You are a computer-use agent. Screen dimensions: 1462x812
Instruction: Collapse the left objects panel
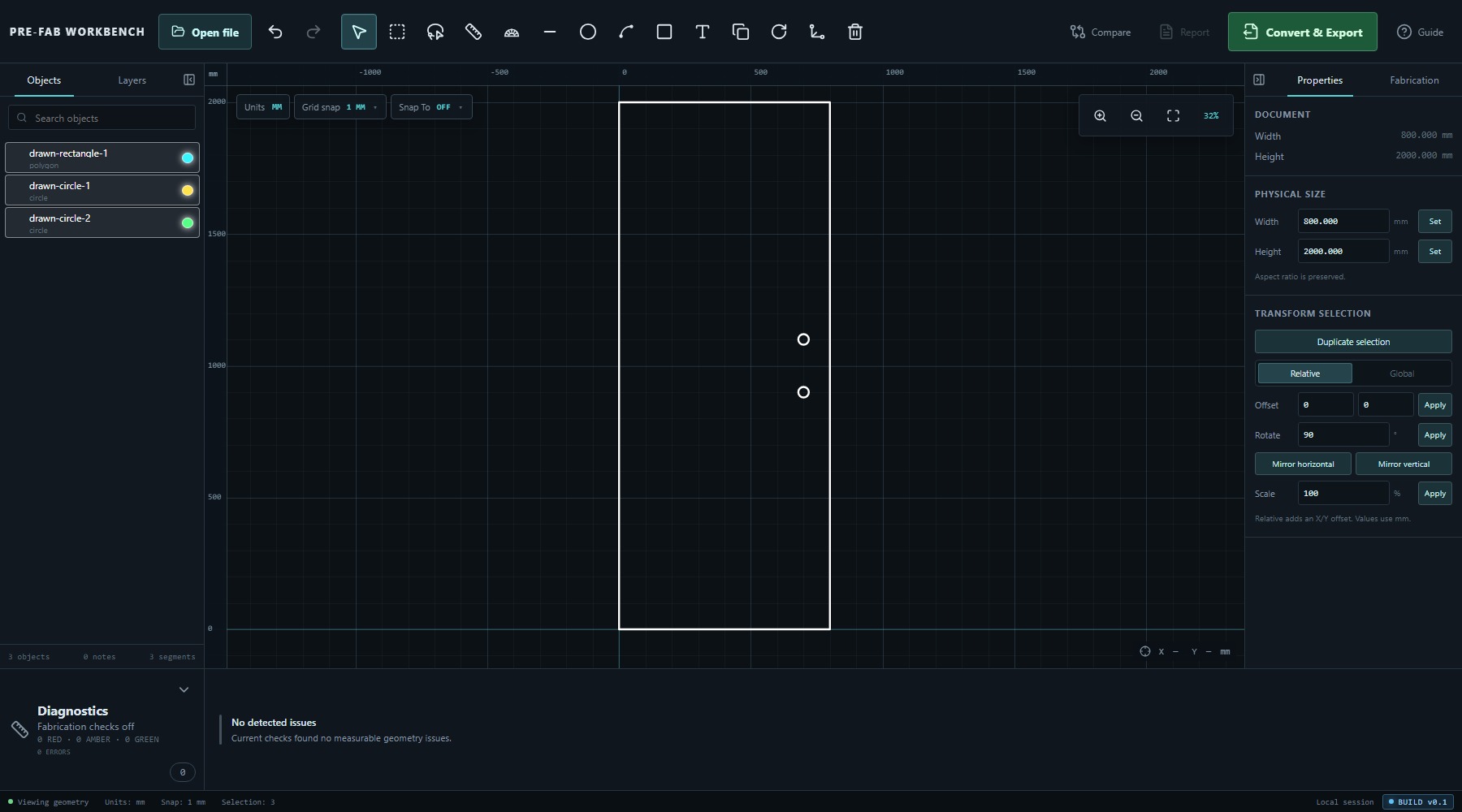pyautogui.click(x=189, y=80)
